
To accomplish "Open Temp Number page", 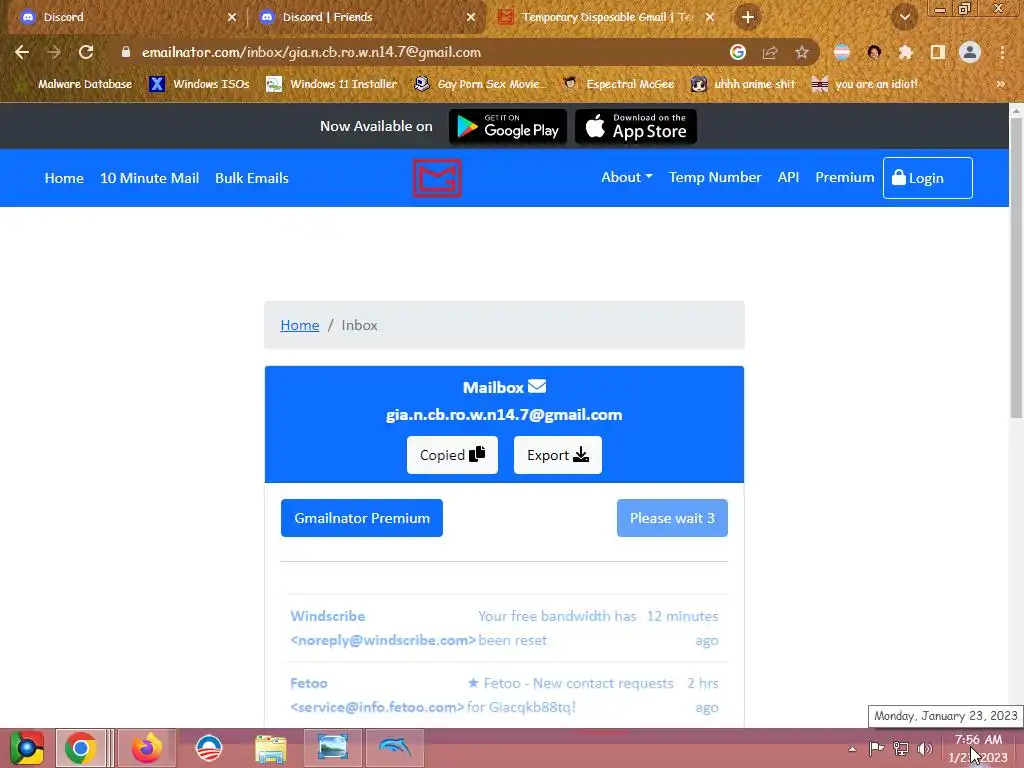I will pyautogui.click(x=714, y=177).
